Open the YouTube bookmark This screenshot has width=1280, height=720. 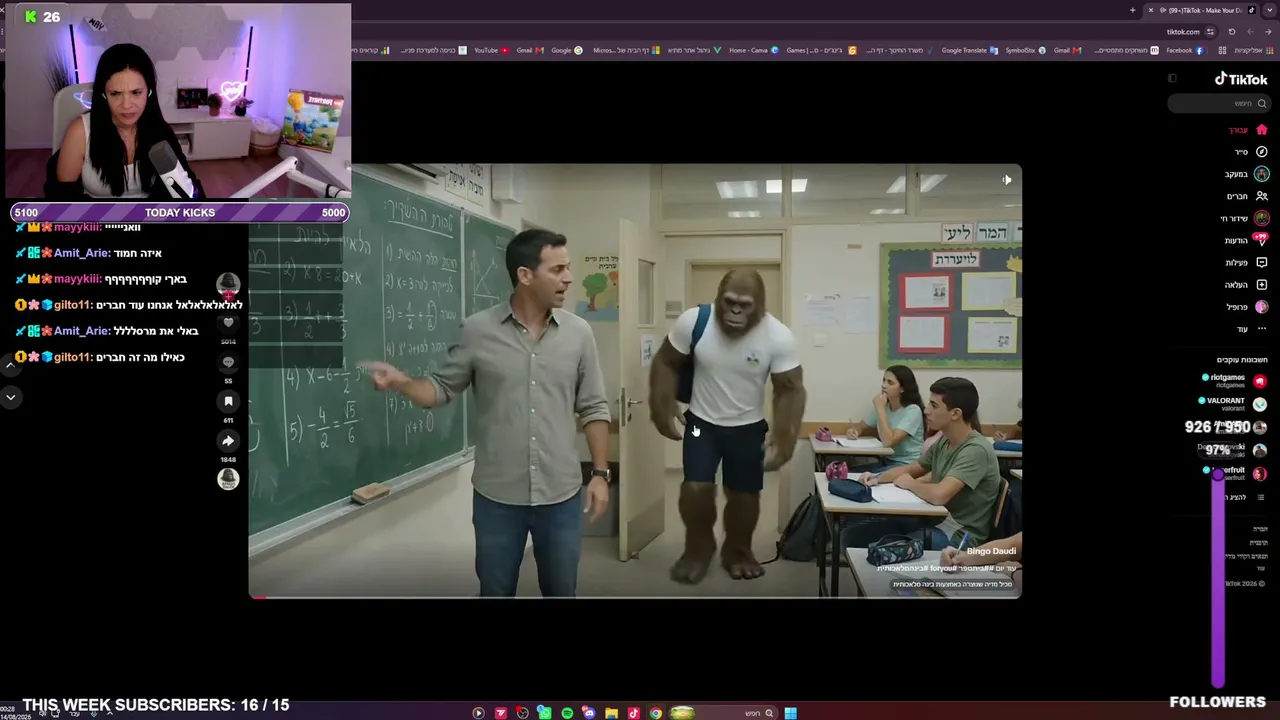[x=490, y=50]
